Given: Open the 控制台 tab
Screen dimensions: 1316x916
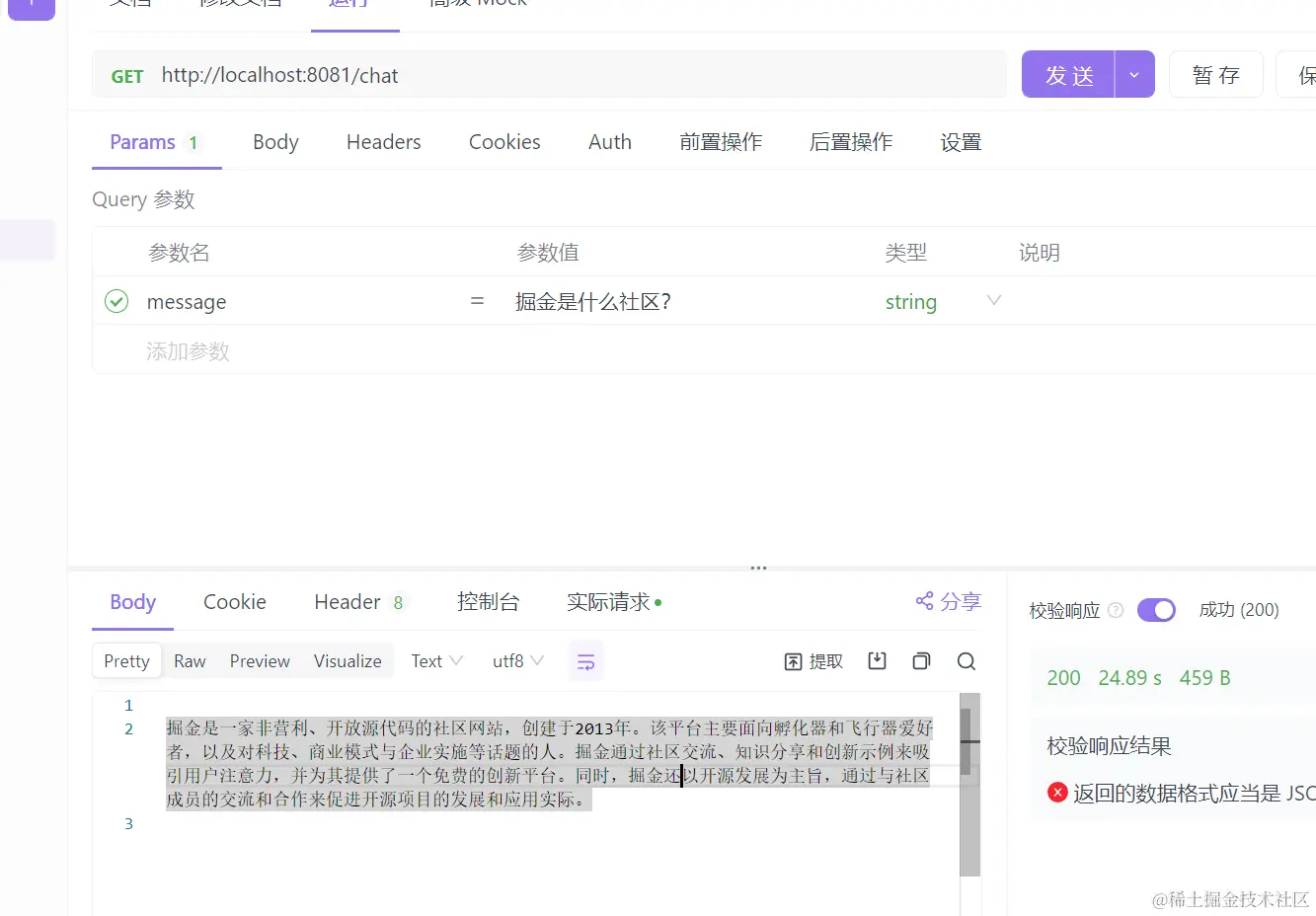Looking at the screenshot, I should [489, 602].
